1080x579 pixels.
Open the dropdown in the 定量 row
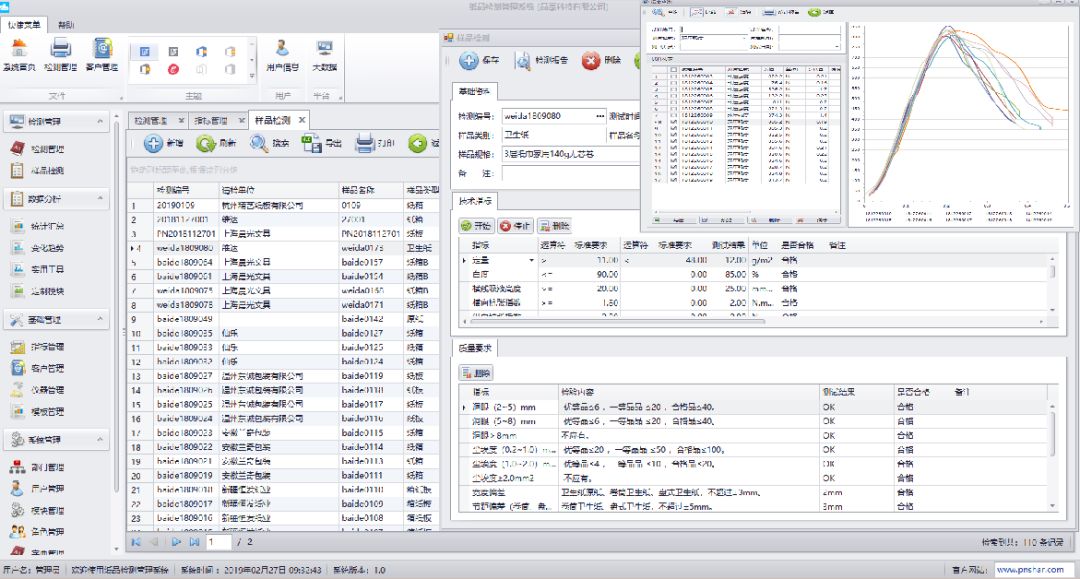[531, 260]
